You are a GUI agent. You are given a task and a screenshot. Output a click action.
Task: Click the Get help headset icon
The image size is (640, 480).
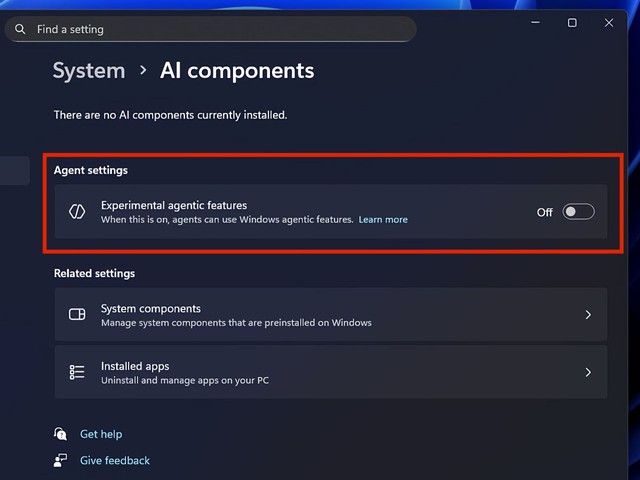click(60, 434)
